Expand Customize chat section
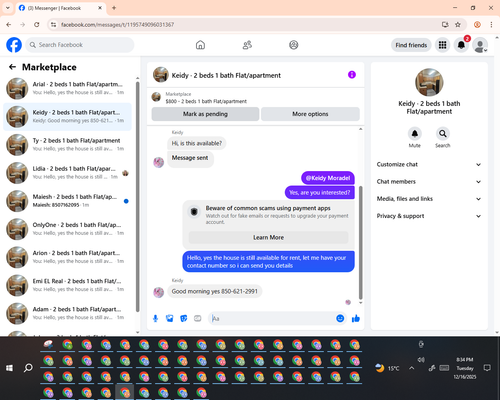This screenshot has width=500, height=400. 429,164
